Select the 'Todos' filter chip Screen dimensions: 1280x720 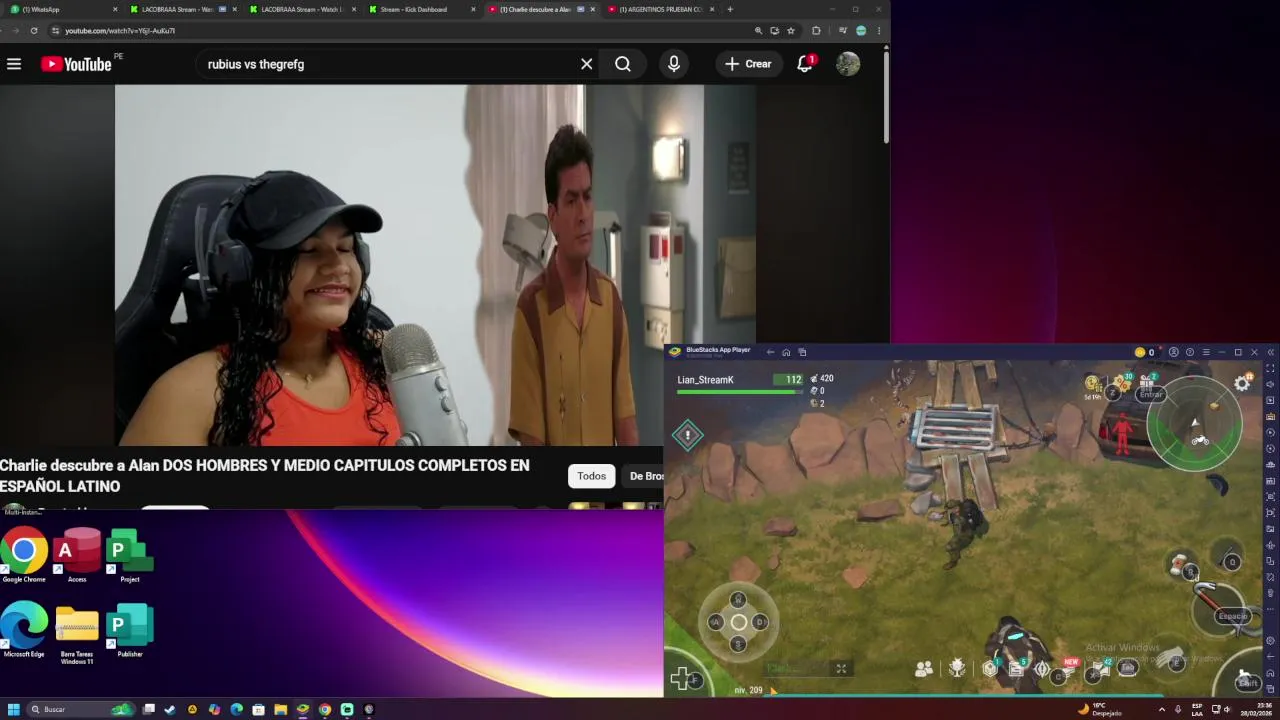[591, 476]
